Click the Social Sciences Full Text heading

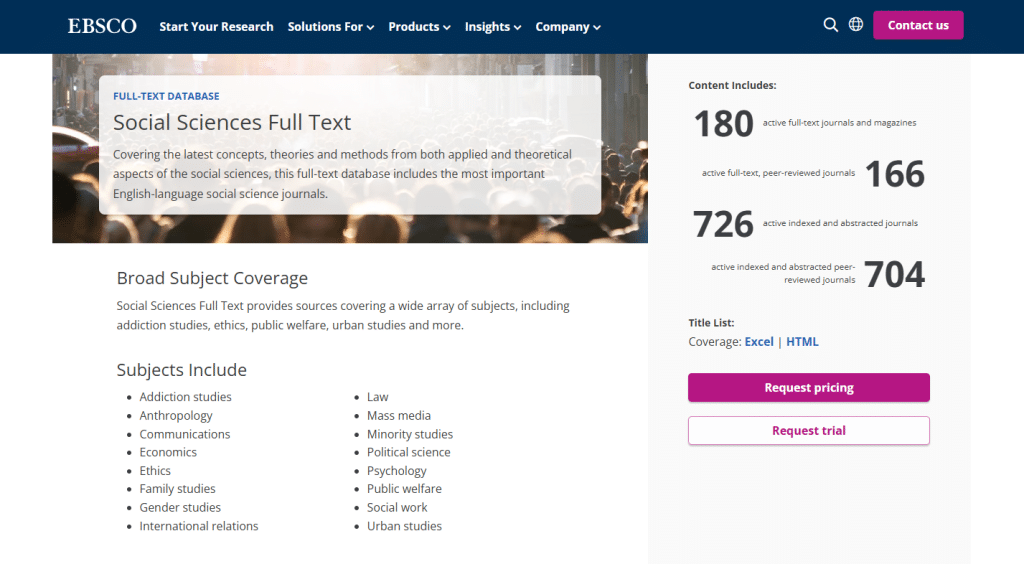[232, 123]
